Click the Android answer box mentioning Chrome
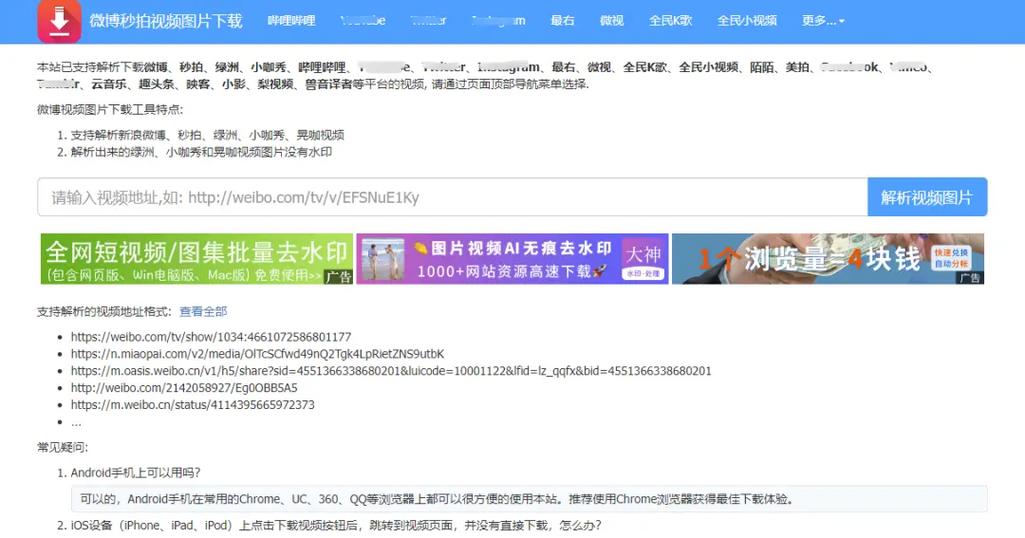1025x538 pixels. 529,499
